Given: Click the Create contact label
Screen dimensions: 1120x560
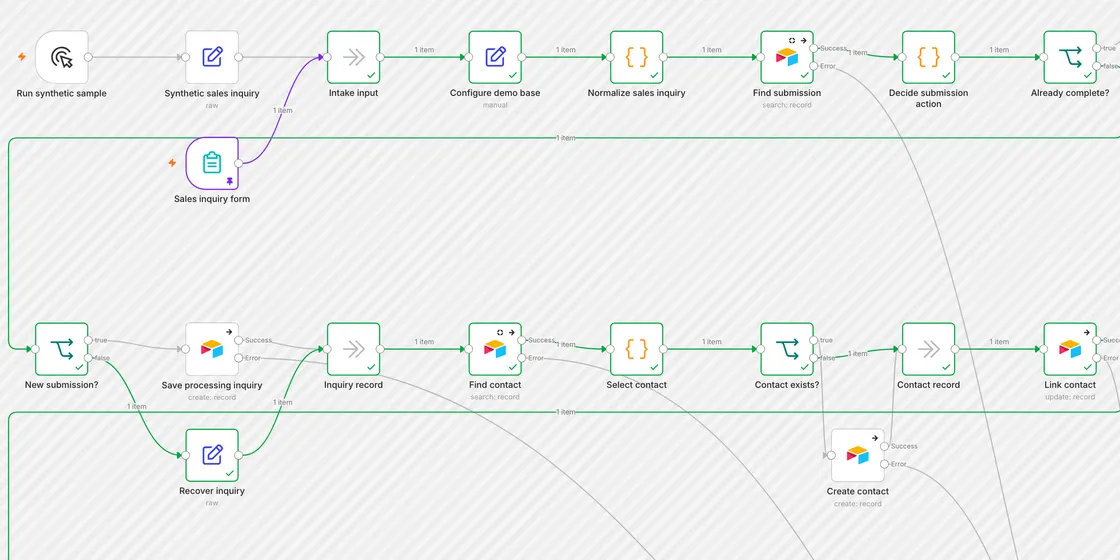Looking at the screenshot, I should click(x=858, y=491).
